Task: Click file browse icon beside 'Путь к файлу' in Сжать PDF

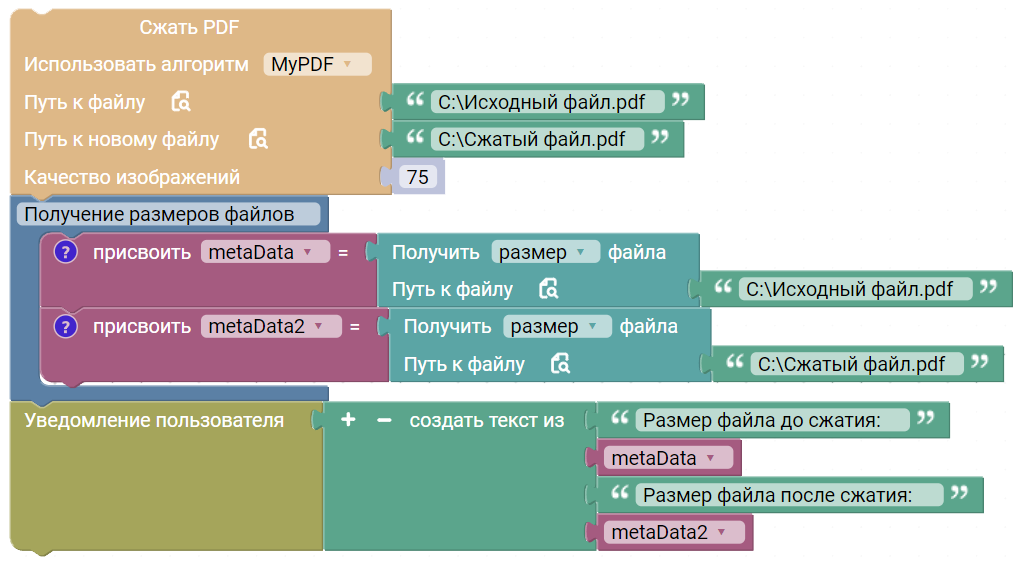Action: coord(181,102)
